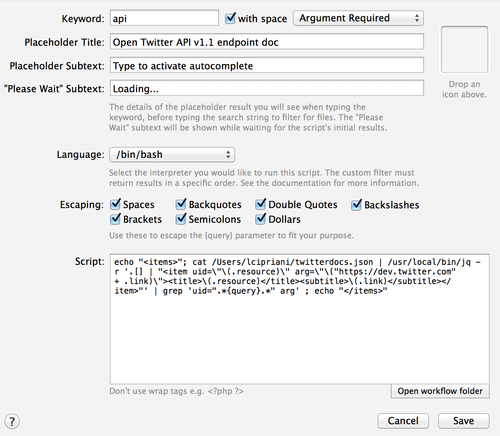Open the Argument Required dropdown

[358, 18]
